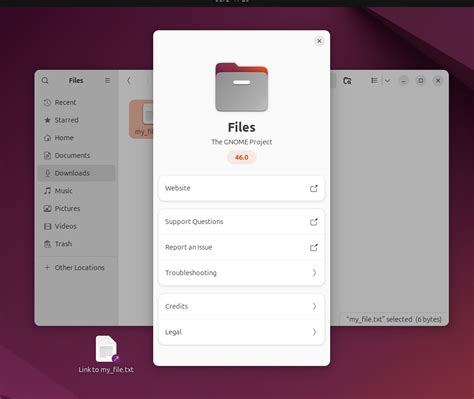Go back in the Files window
The width and height of the screenshot is (474, 399).
tap(129, 80)
